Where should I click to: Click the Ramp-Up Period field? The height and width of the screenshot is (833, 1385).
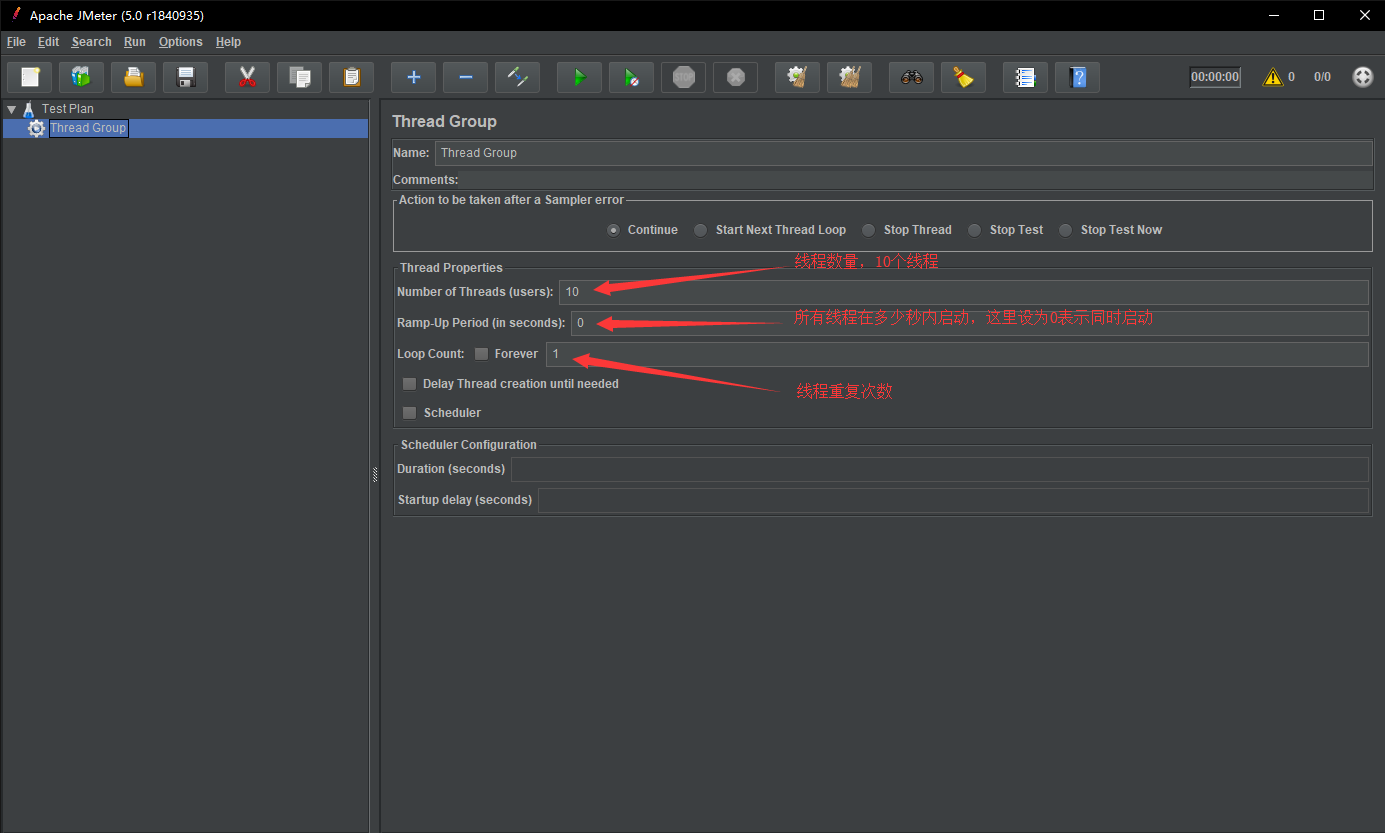point(970,323)
